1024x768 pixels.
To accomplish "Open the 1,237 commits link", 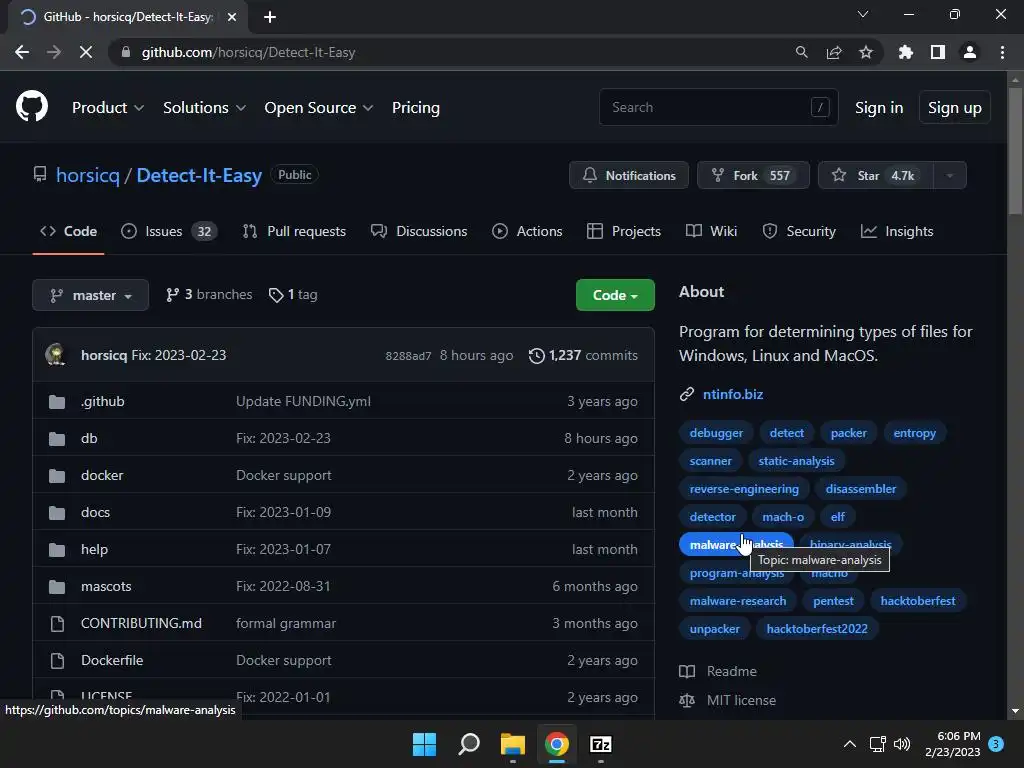I will pos(583,355).
